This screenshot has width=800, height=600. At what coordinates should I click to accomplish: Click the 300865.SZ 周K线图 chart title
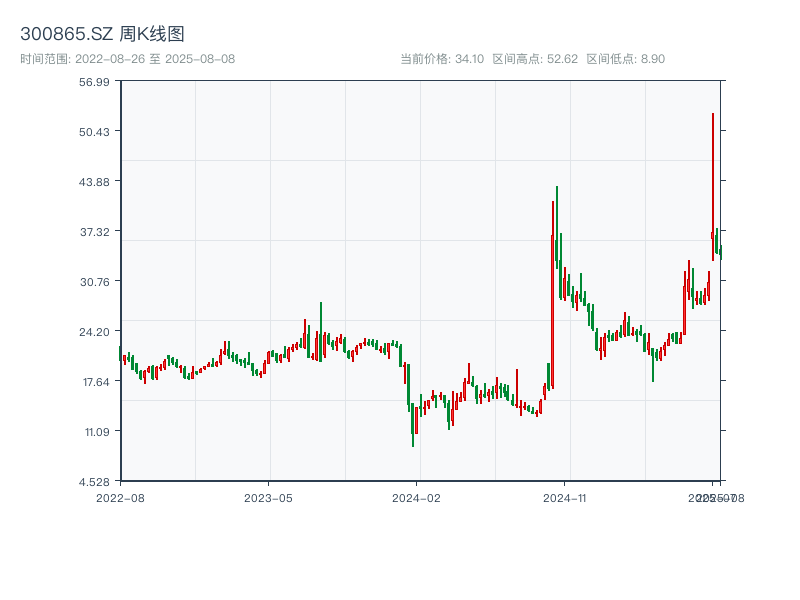(x=102, y=35)
